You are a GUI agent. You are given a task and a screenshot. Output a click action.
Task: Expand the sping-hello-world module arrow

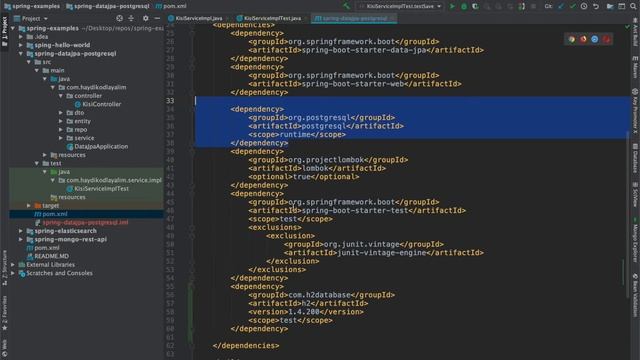point(21,45)
